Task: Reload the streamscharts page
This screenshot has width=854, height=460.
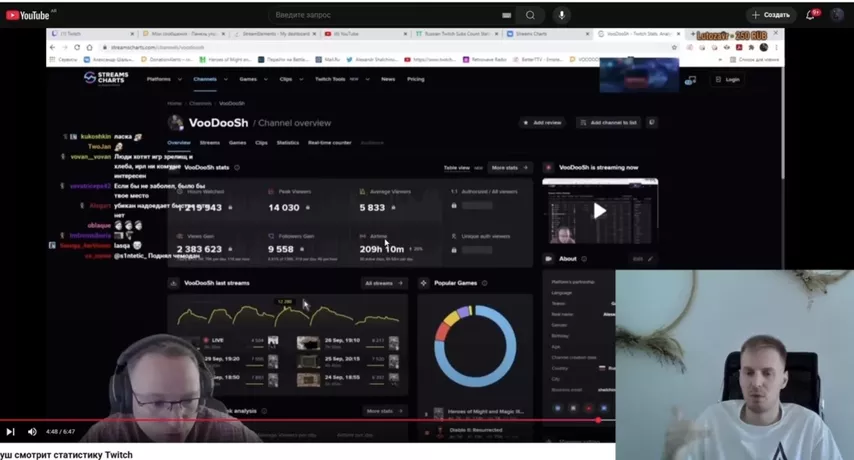Action: (x=77, y=47)
